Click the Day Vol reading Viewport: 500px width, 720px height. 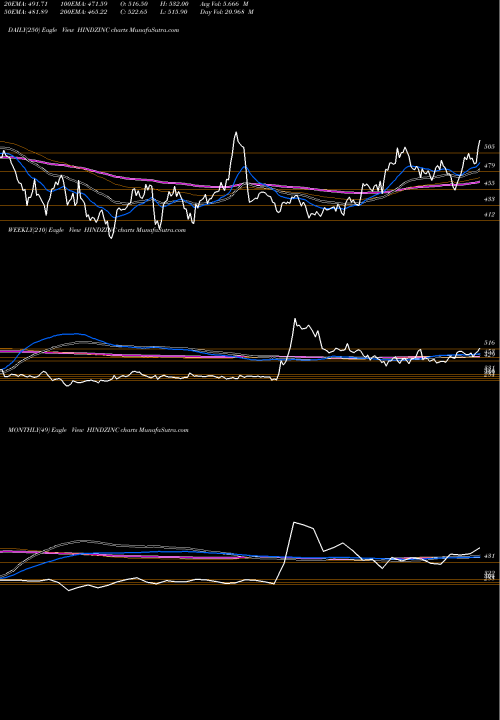point(227,12)
